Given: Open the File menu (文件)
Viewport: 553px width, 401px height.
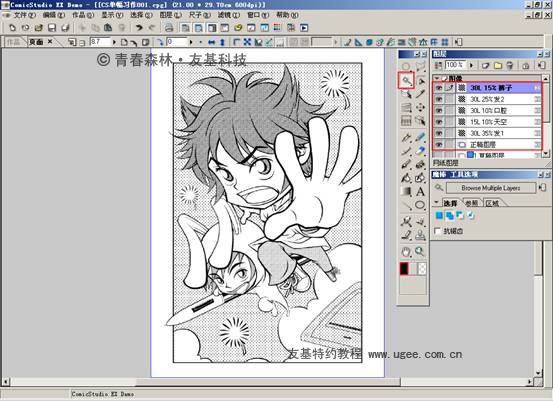Looking at the screenshot, I should (25, 15).
